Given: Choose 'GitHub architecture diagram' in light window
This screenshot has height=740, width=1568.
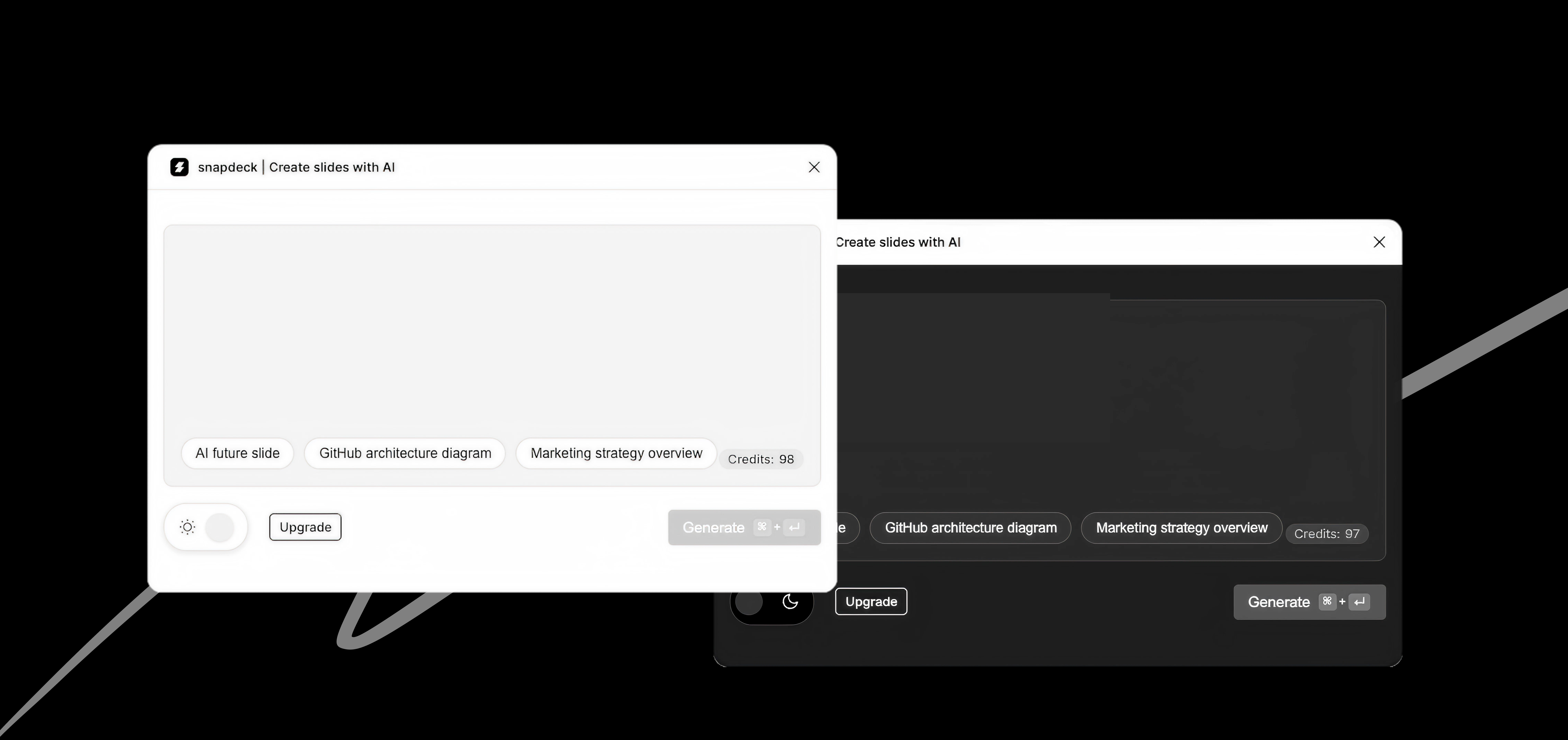Looking at the screenshot, I should [x=405, y=453].
